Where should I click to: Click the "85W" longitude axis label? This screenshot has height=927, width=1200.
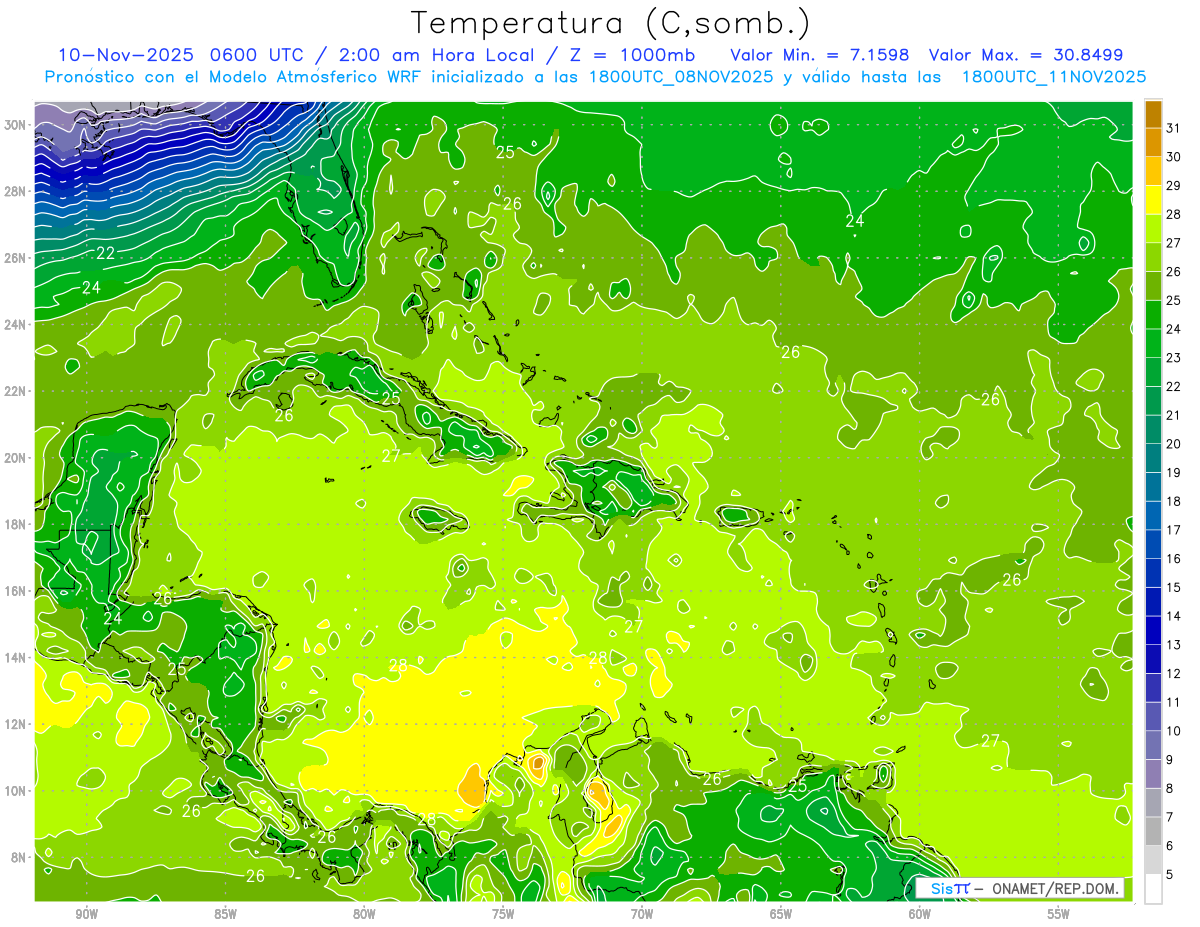225,914
